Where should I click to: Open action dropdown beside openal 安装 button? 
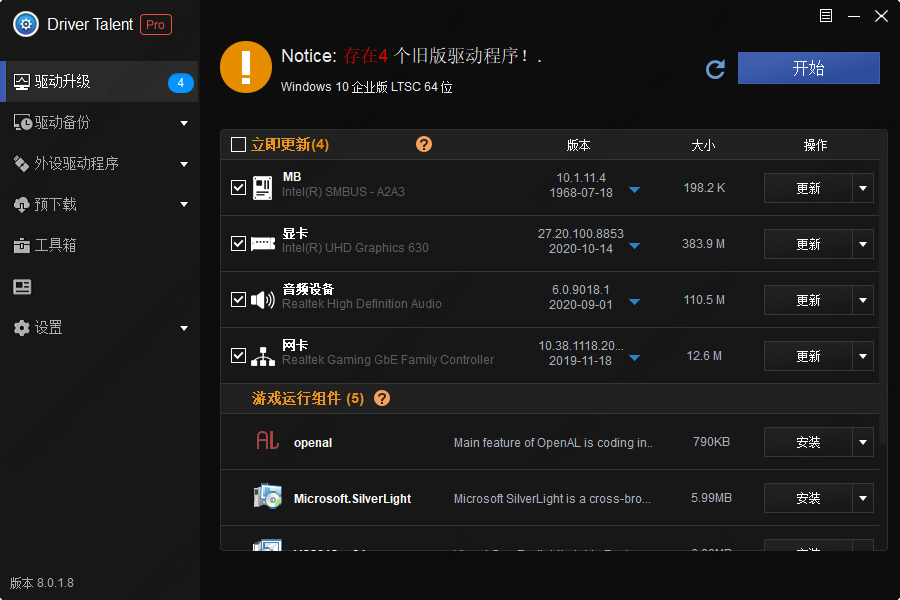tap(863, 442)
